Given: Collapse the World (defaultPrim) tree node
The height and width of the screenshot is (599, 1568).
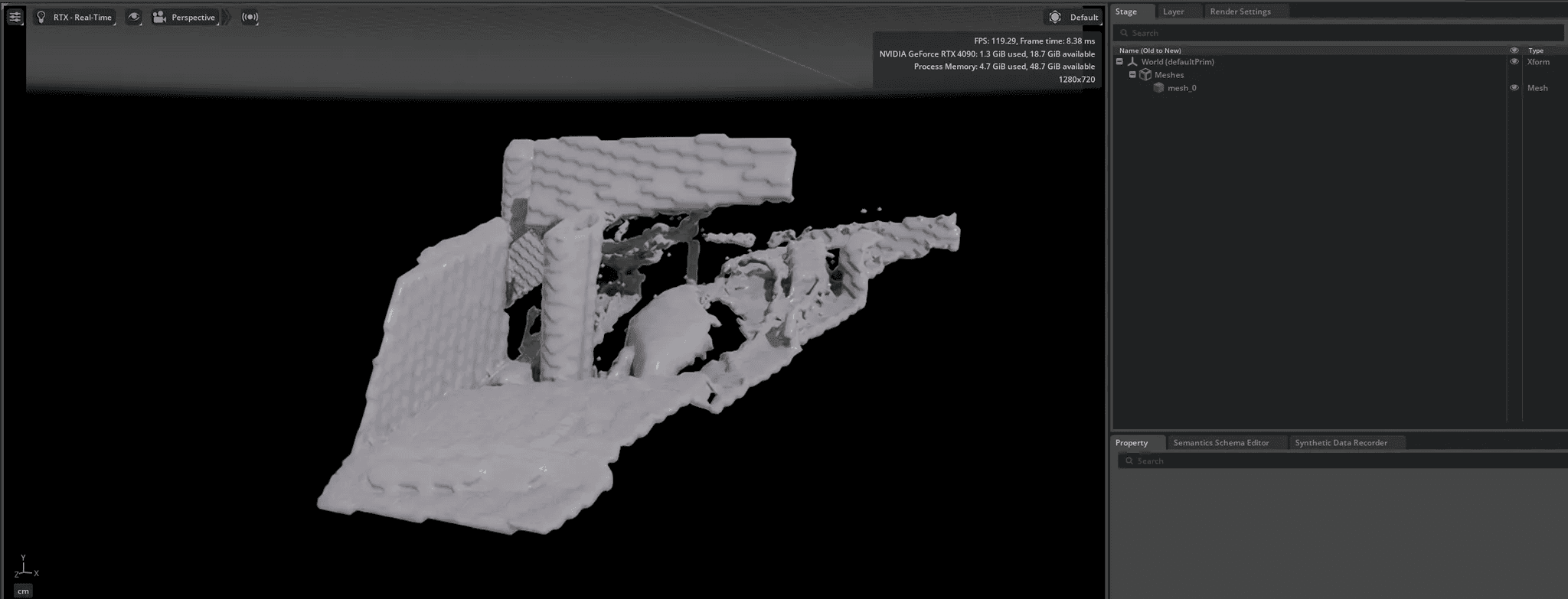Looking at the screenshot, I should pos(1119,62).
